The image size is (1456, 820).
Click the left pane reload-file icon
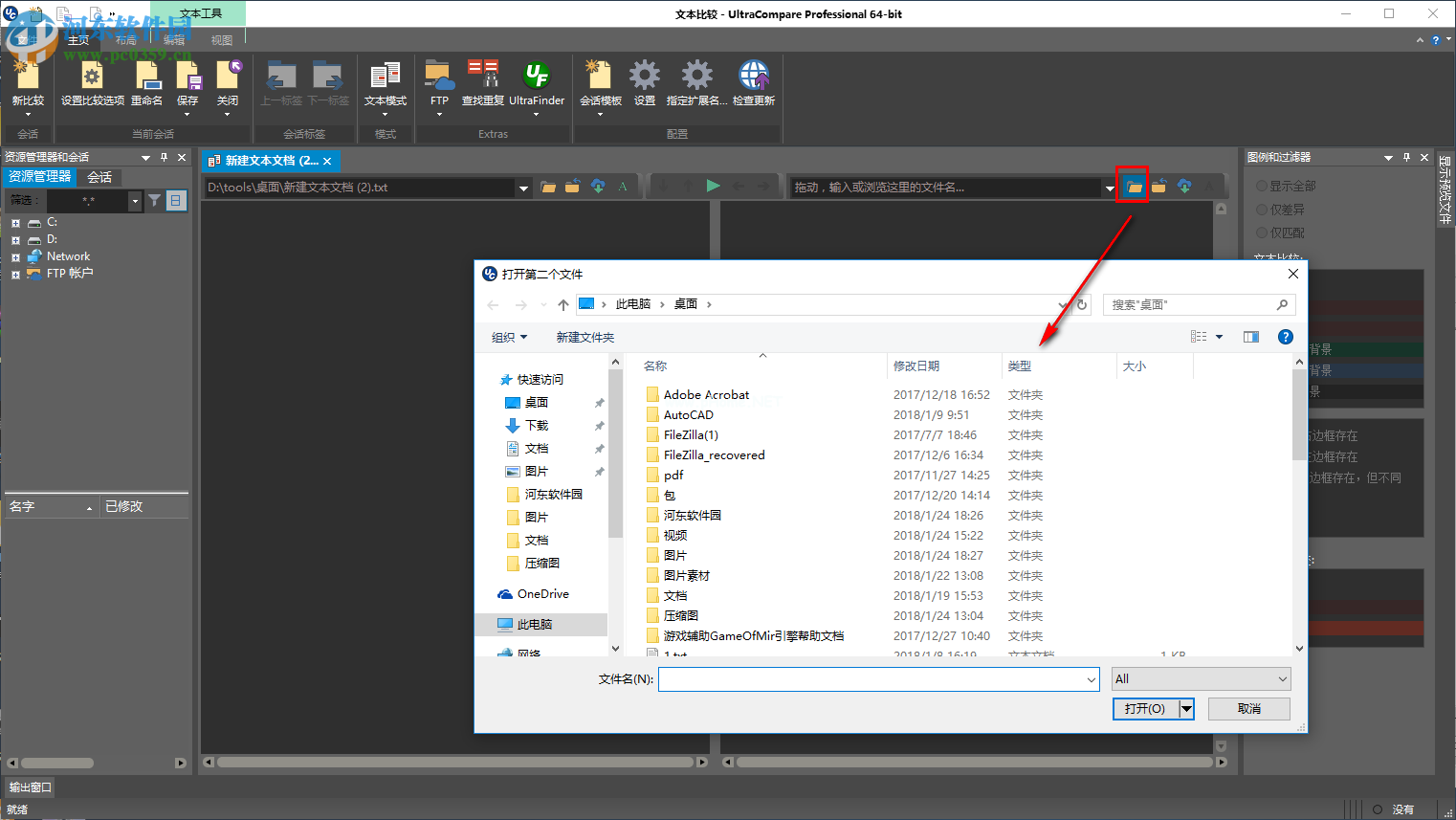(x=572, y=187)
